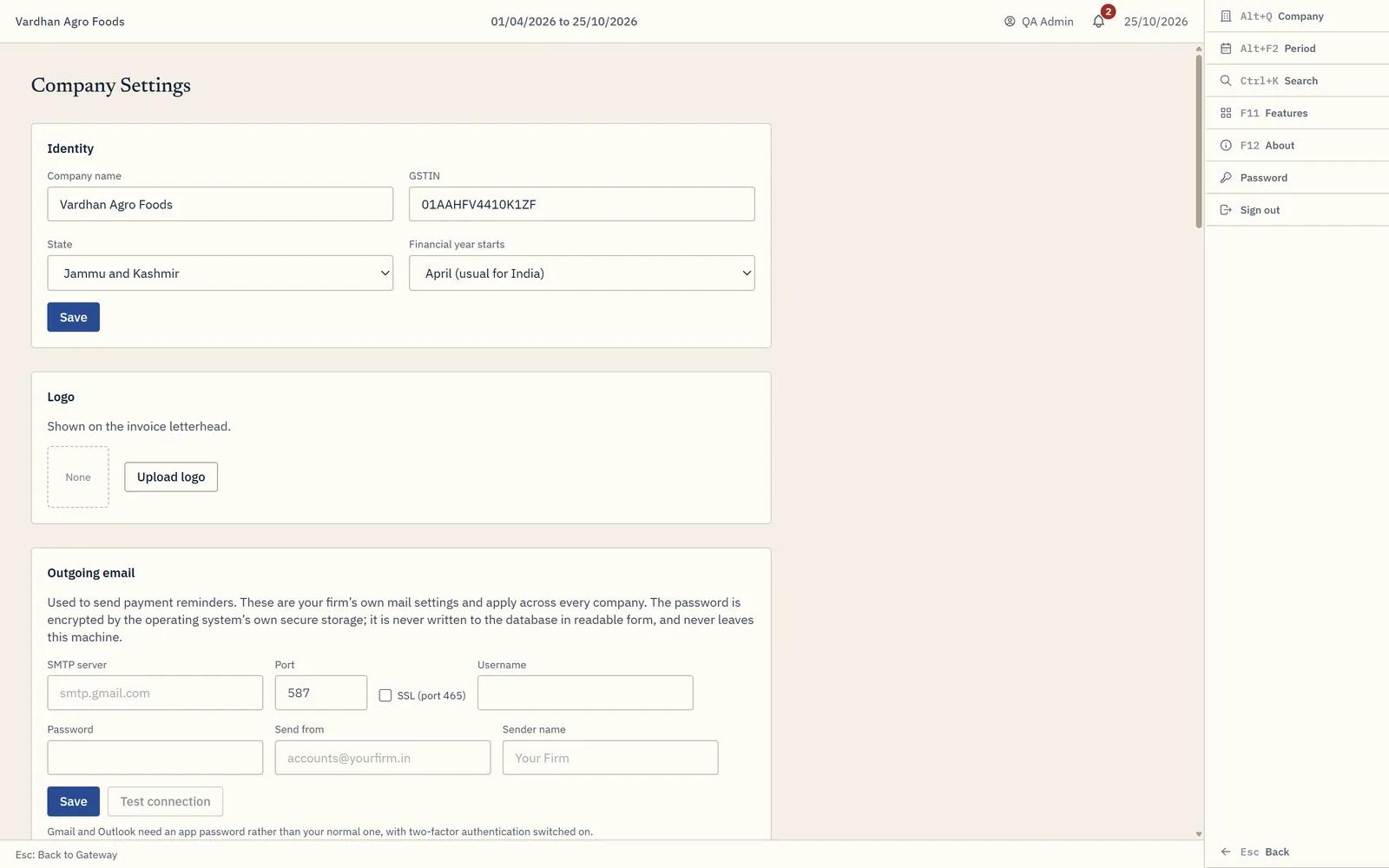Focus the Username input field

pos(585,693)
